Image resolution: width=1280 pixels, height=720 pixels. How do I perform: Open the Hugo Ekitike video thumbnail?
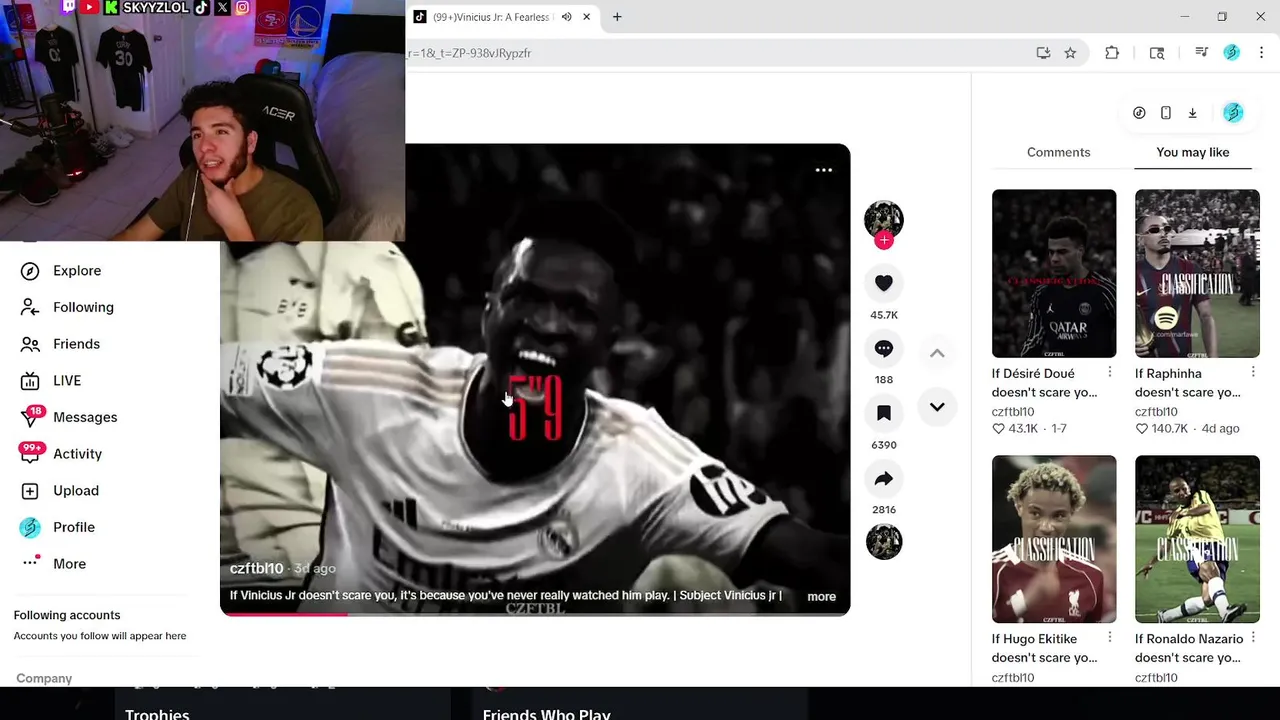pos(1054,539)
